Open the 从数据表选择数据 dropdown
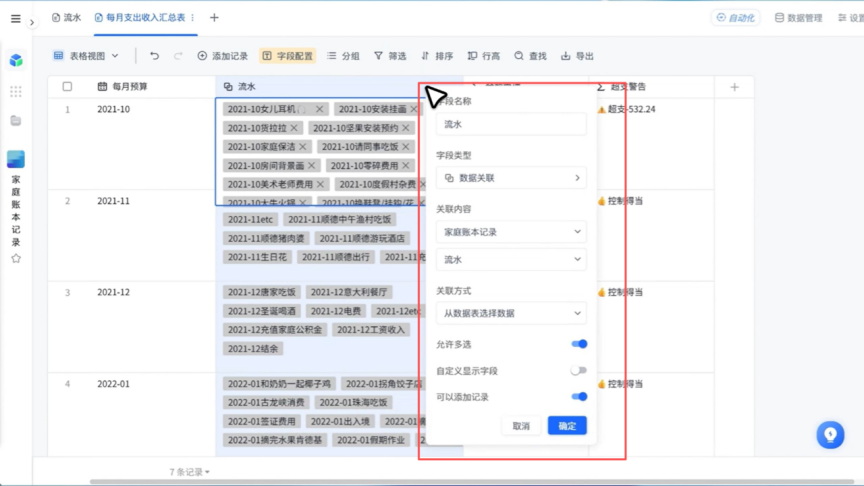This screenshot has height=486, width=864. click(x=511, y=313)
